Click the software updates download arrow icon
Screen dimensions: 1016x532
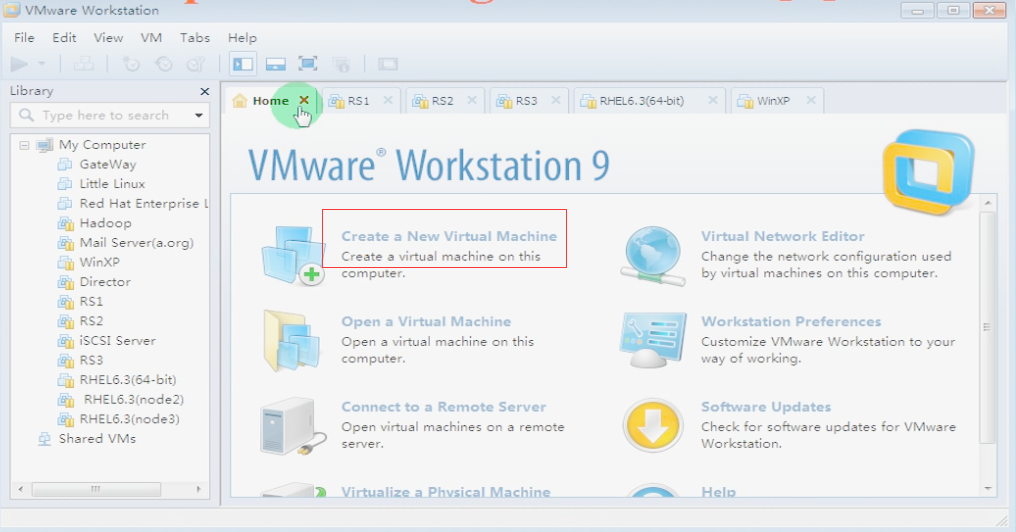point(653,426)
